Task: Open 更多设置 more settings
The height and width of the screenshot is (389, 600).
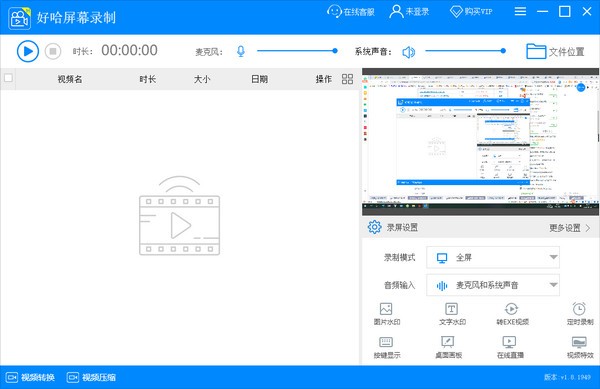Action: (569, 228)
